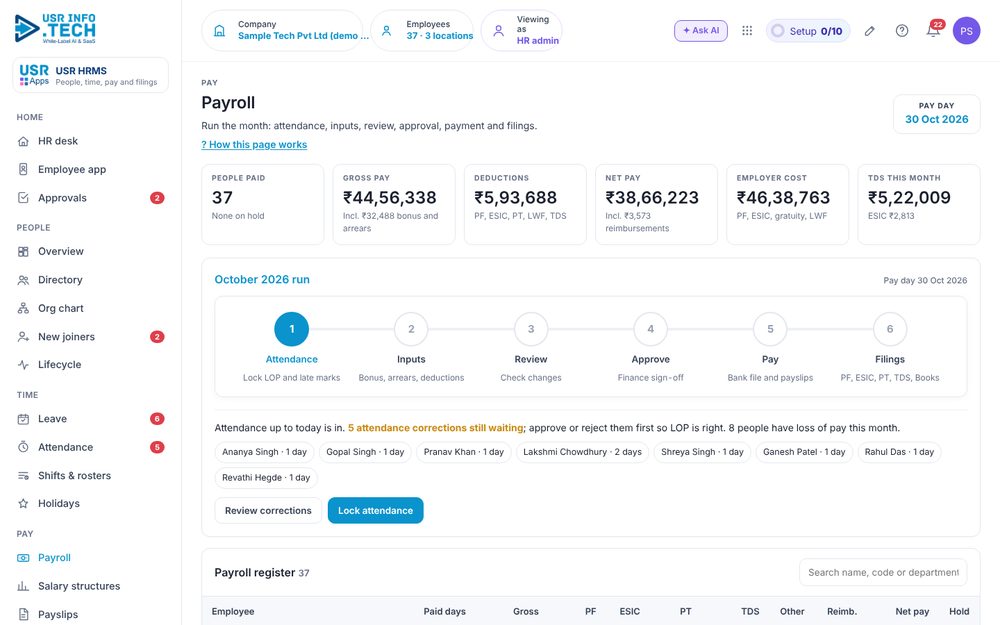Image resolution: width=1000 pixels, height=625 pixels.
Task: Open the help question-mark icon
Action: 902,31
